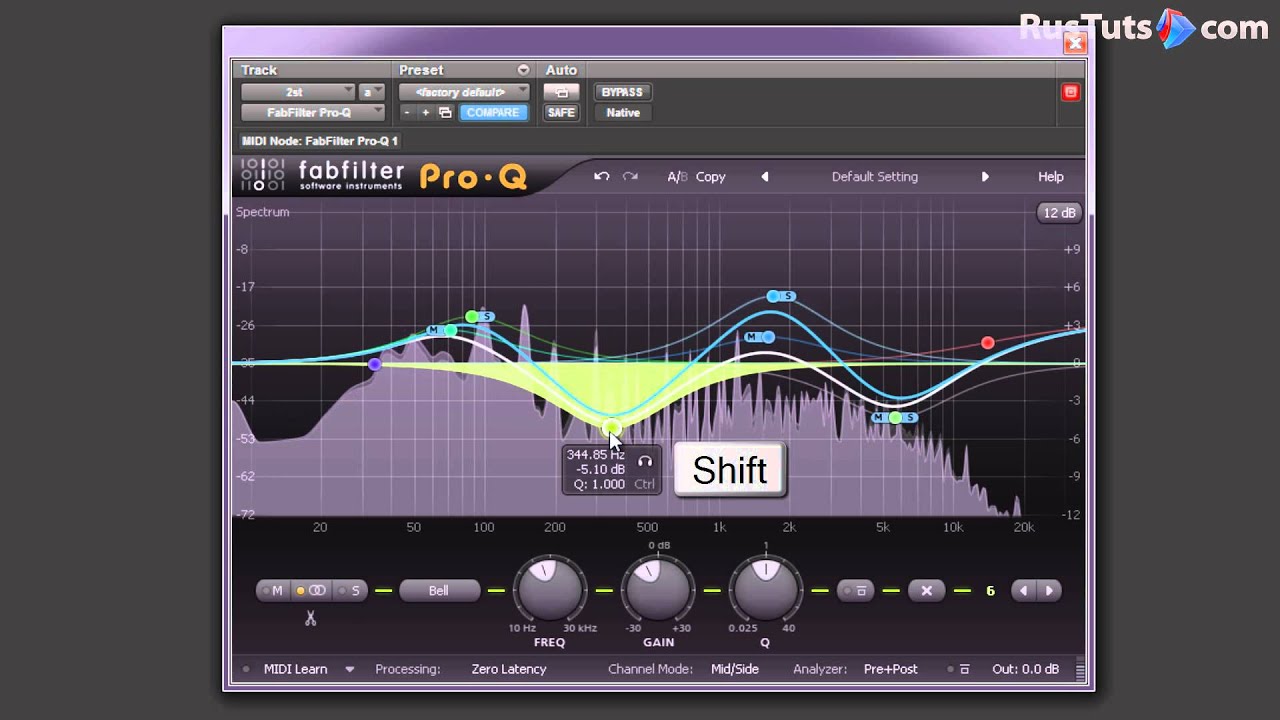This screenshot has height=720, width=1280.
Task: Open the Bell filter shape dropdown
Action: [x=439, y=591]
